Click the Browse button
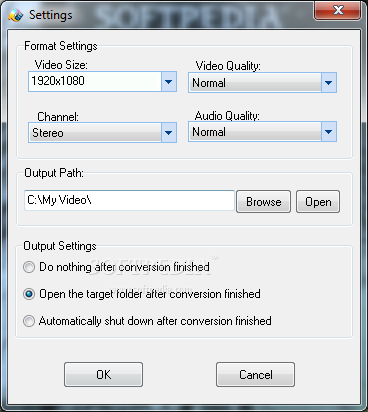Viewport: 368px width, 412px height. point(263,202)
